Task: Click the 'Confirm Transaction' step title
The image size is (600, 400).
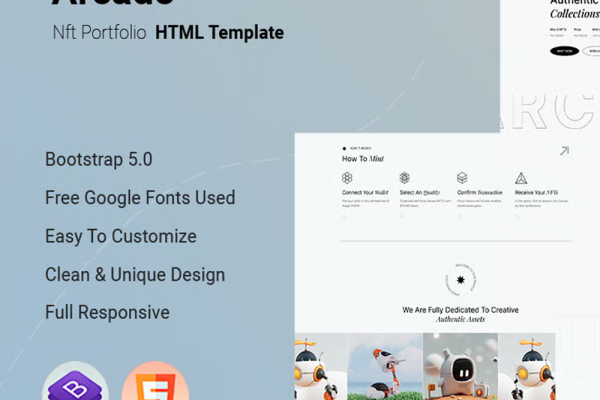Action: pos(480,193)
